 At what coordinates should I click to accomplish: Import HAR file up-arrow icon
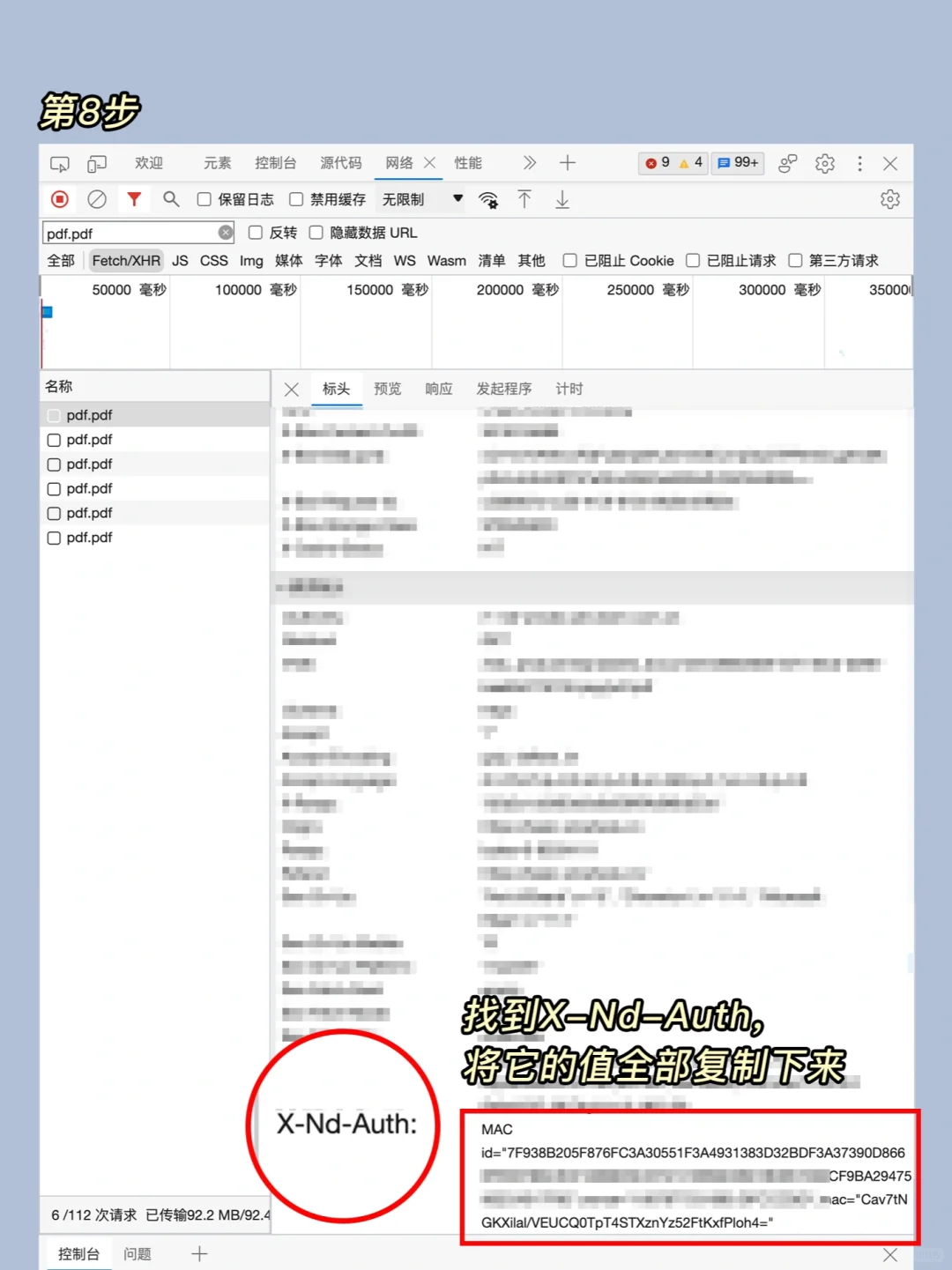point(524,200)
